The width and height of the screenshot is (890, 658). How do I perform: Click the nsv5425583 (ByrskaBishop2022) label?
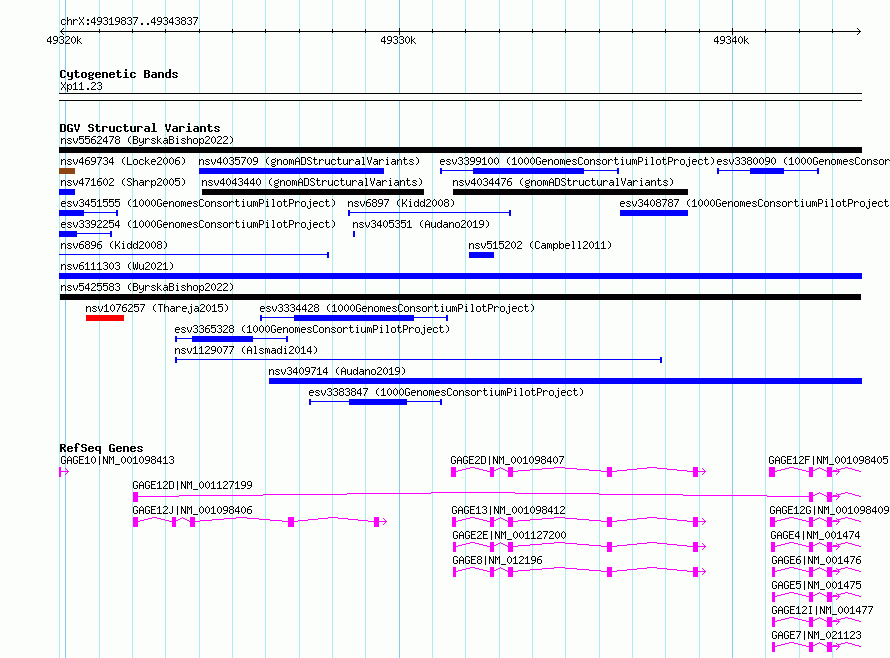click(x=146, y=287)
